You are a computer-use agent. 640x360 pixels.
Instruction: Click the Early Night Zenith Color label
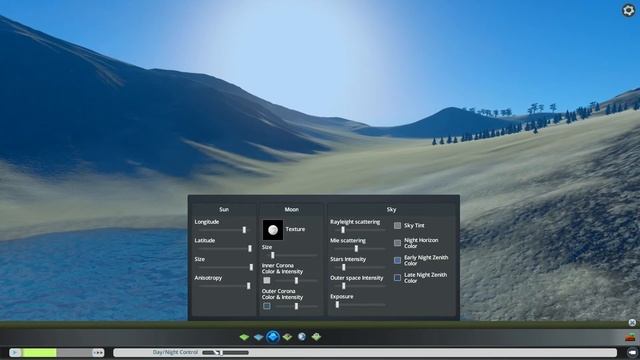point(426,260)
